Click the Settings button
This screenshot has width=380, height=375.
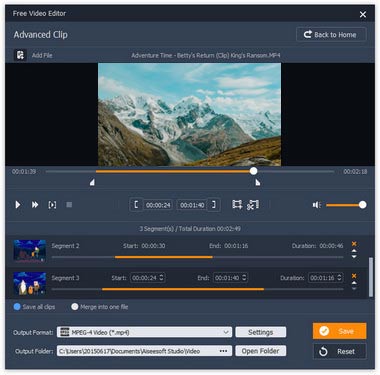click(260, 332)
